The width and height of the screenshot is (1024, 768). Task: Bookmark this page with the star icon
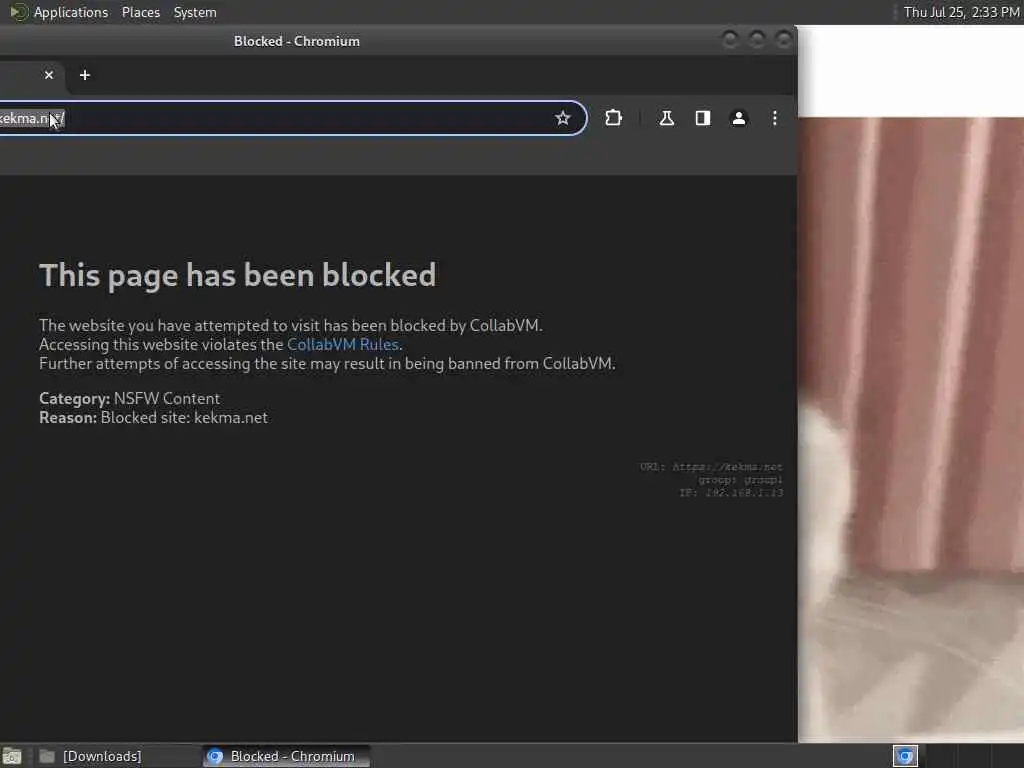pos(562,118)
